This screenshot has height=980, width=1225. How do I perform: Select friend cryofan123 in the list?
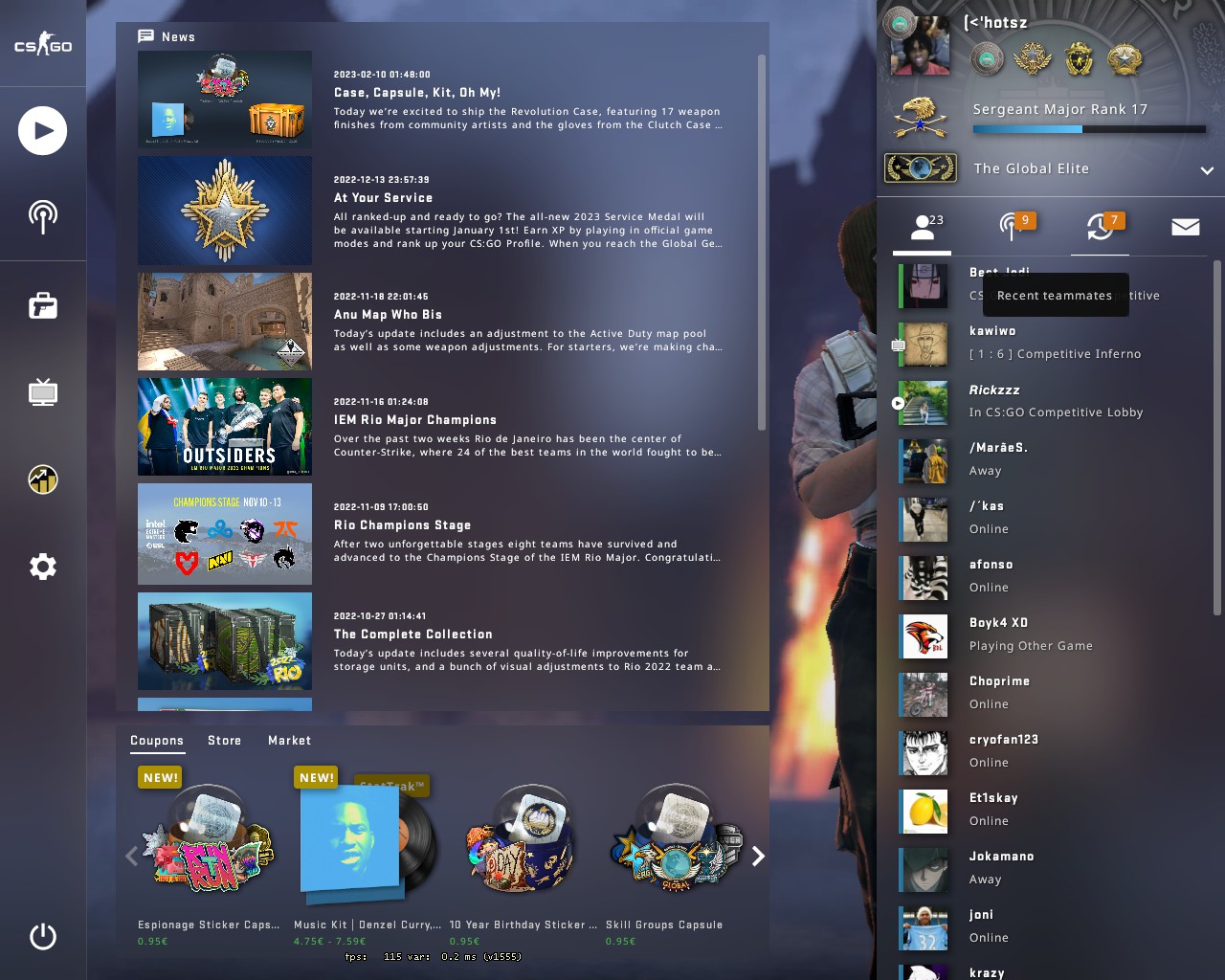(x=1053, y=751)
